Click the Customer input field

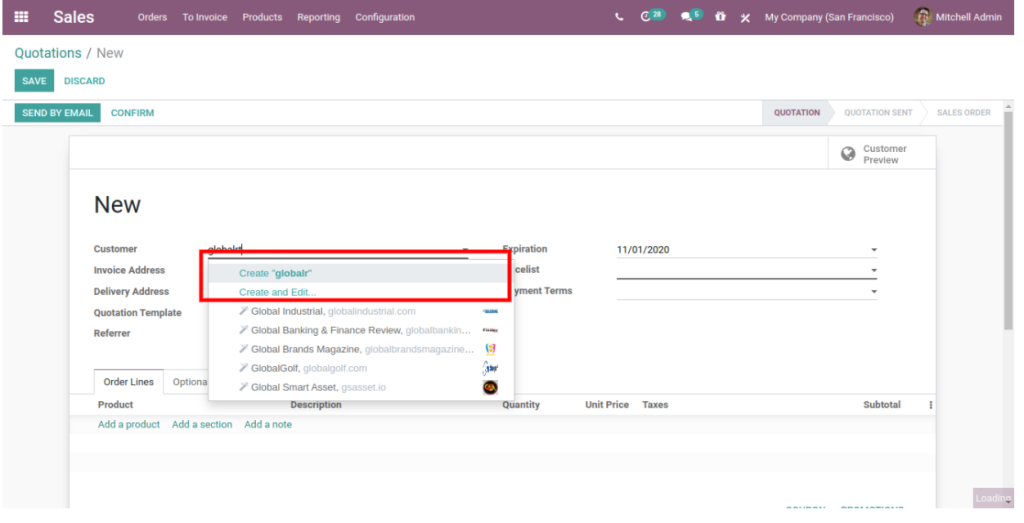click(x=338, y=249)
